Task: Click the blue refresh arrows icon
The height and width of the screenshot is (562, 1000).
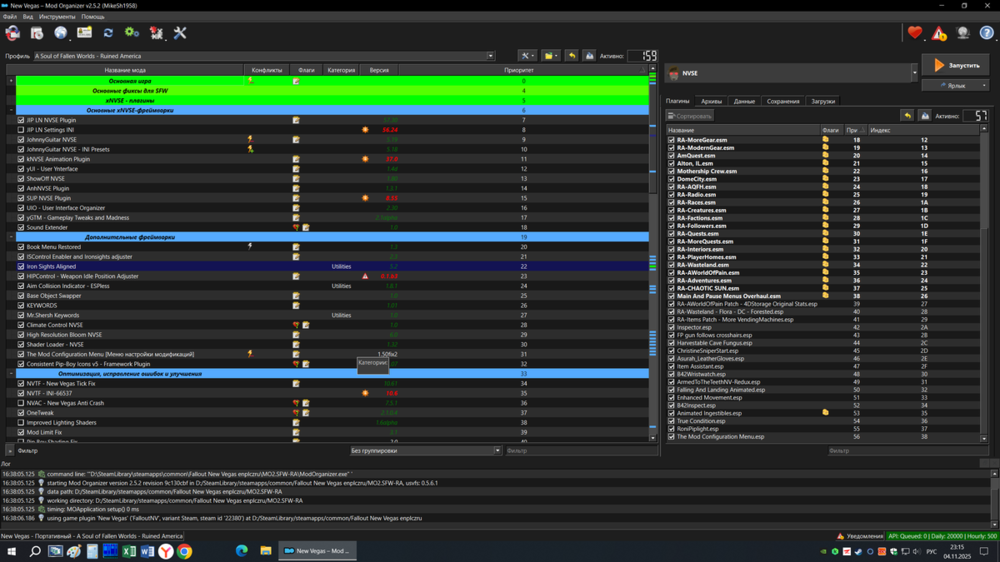Action: 108,33
